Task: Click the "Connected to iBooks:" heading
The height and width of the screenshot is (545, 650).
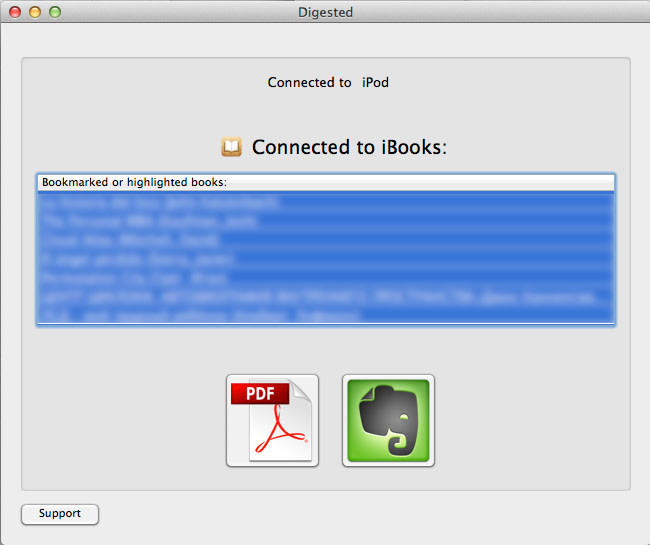Action: (x=349, y=147)
